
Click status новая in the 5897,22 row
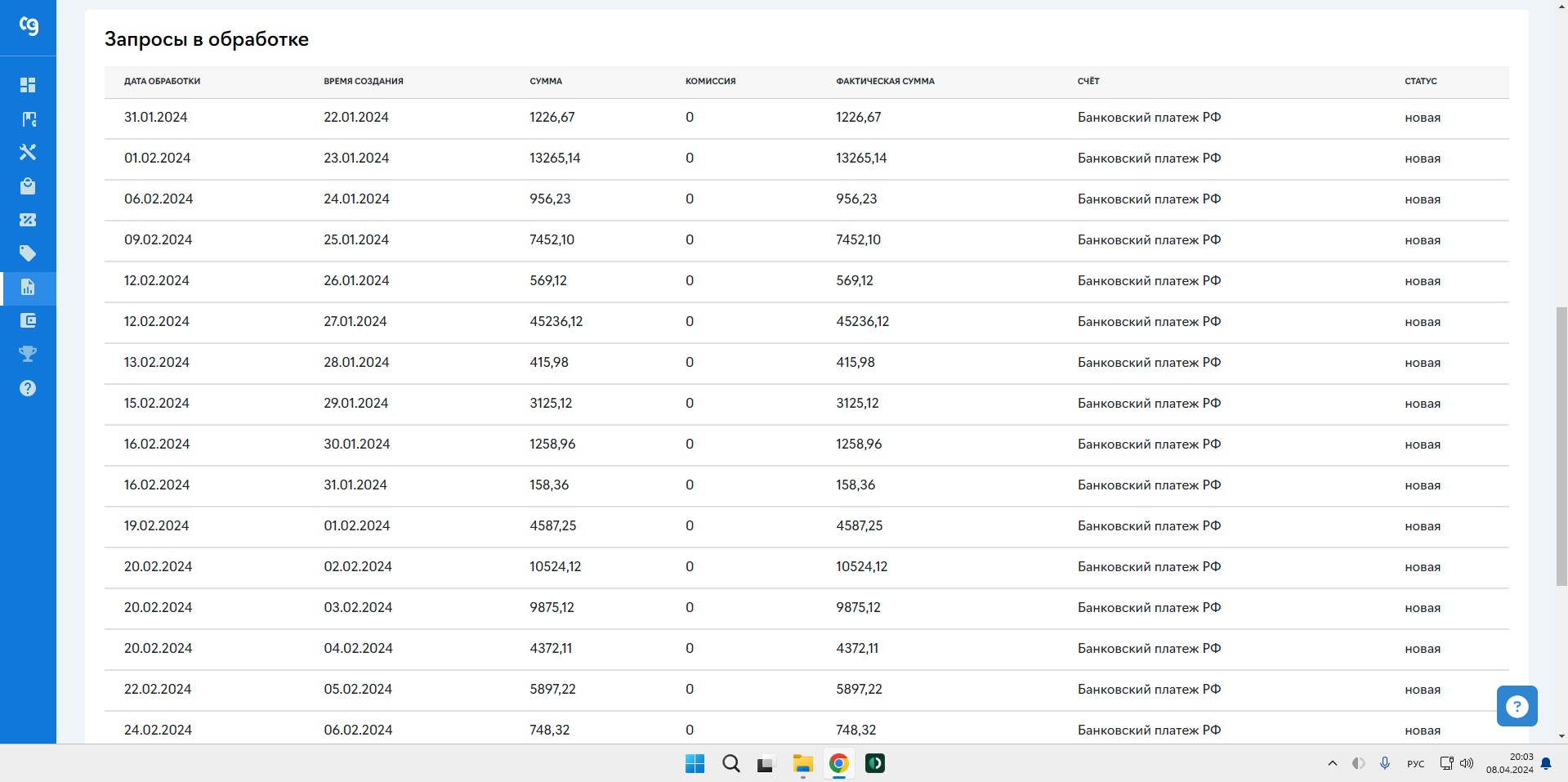[1423, 690]
